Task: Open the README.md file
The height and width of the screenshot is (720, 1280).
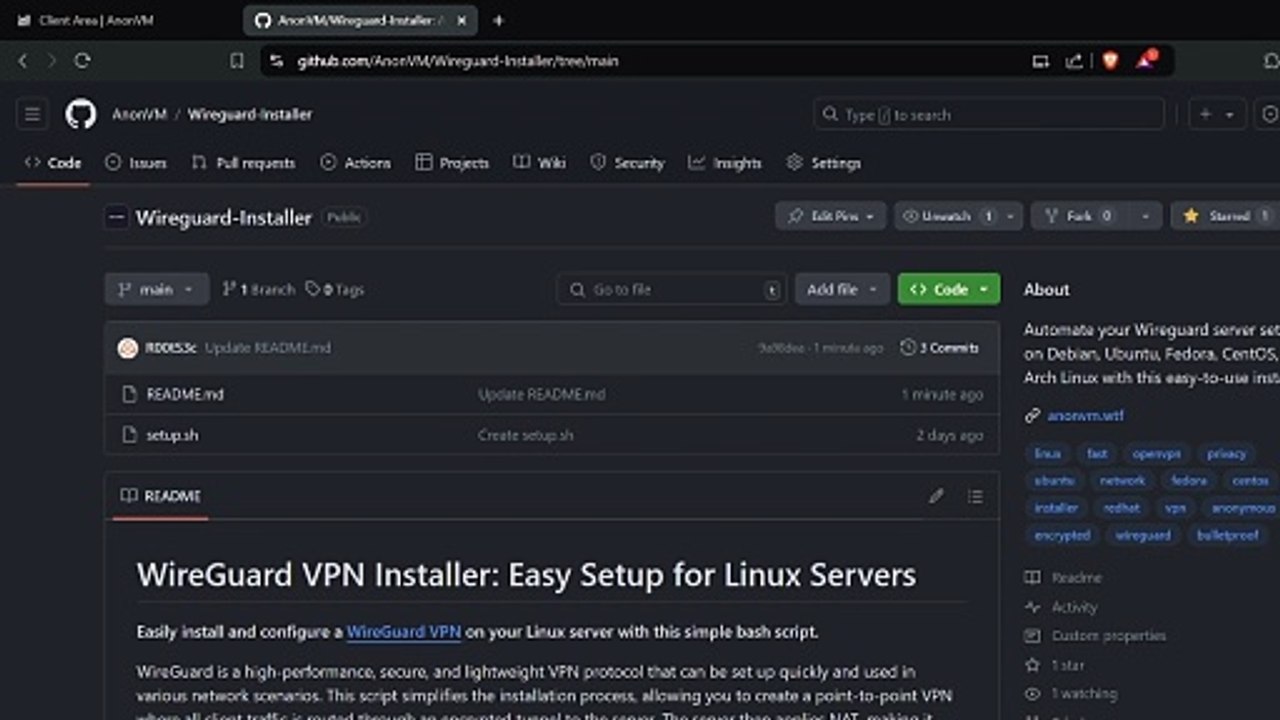Action: click(185, 394)
